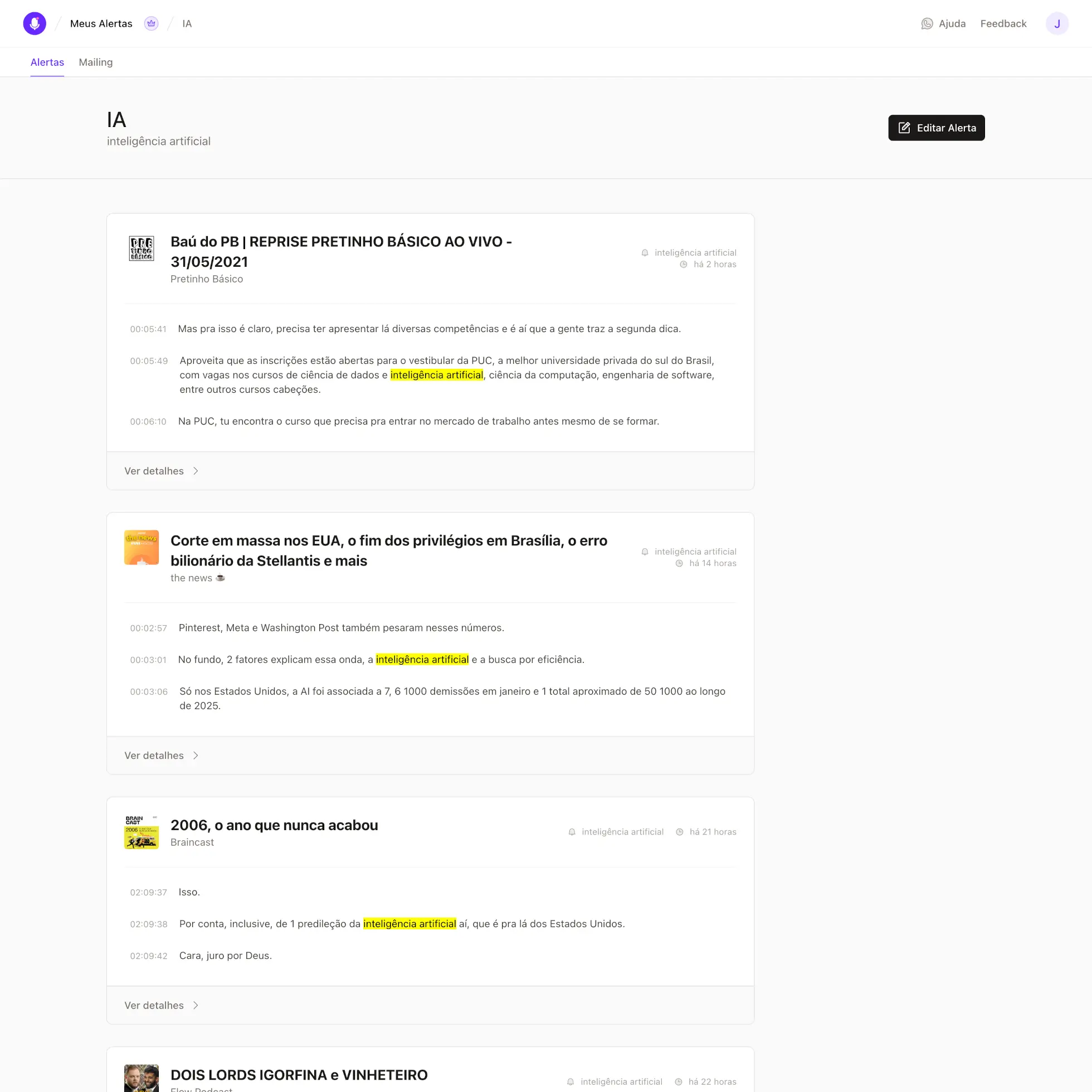Click the Pretinho Básico podcast cover
Viewport: 1092px width, 1092px height.
[x=142, y=248]
